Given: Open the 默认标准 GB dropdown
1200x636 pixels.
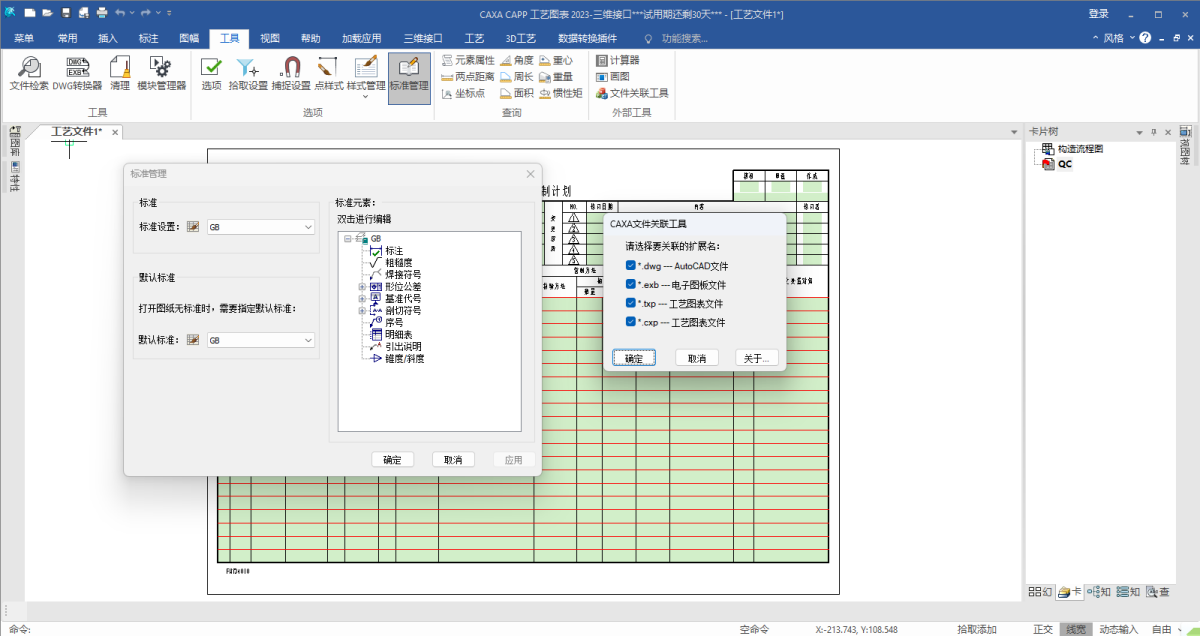Looking at the screenshot, I should (261, 340).
